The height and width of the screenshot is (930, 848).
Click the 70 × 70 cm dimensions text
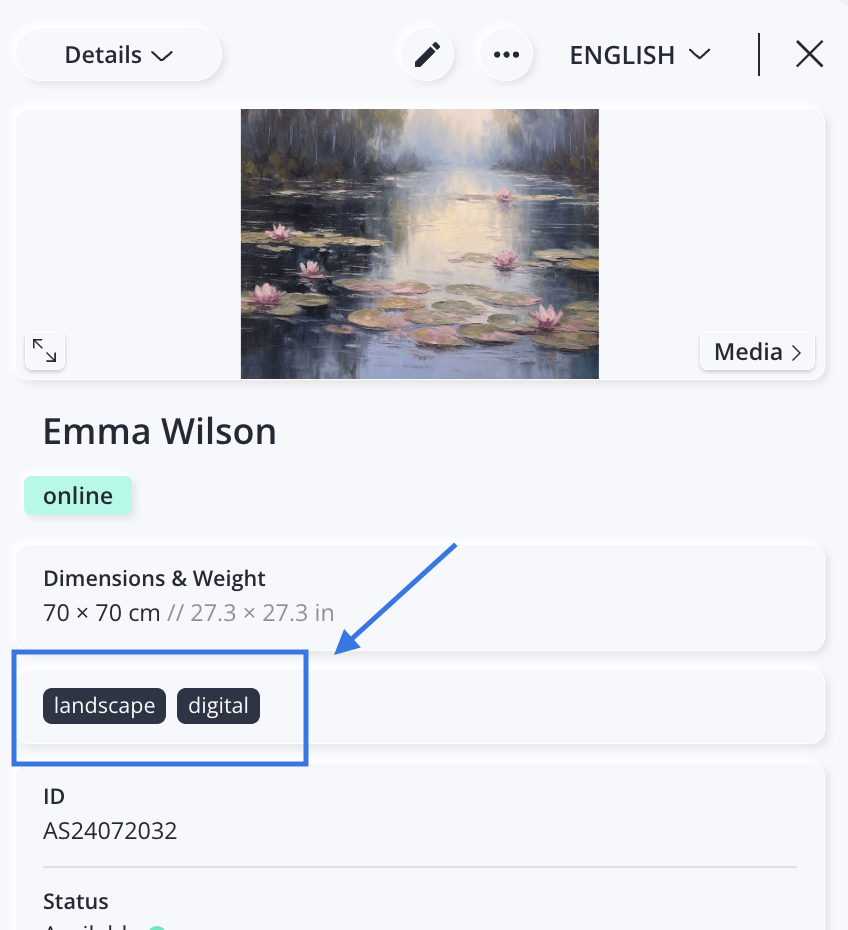(101, 613)
